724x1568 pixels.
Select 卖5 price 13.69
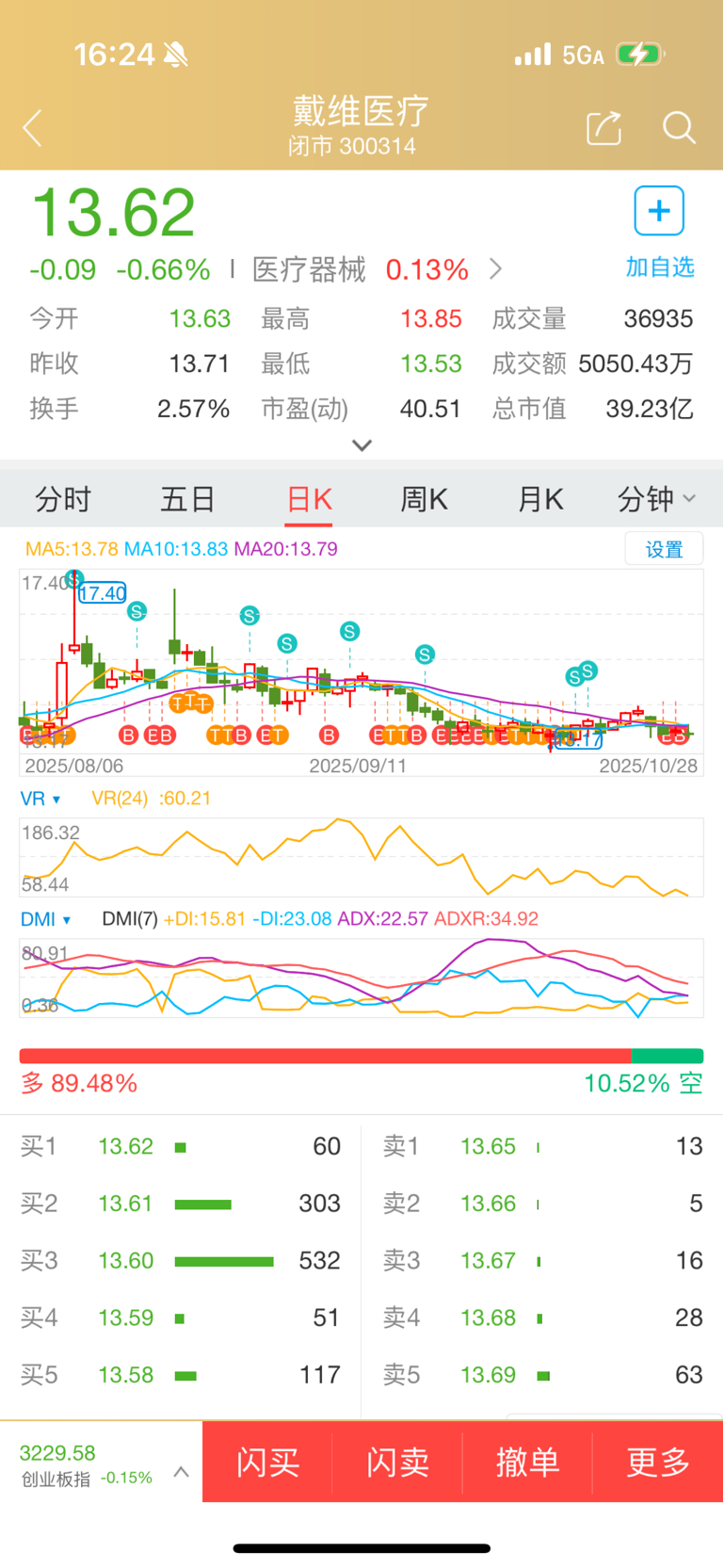click(488, 1375)
